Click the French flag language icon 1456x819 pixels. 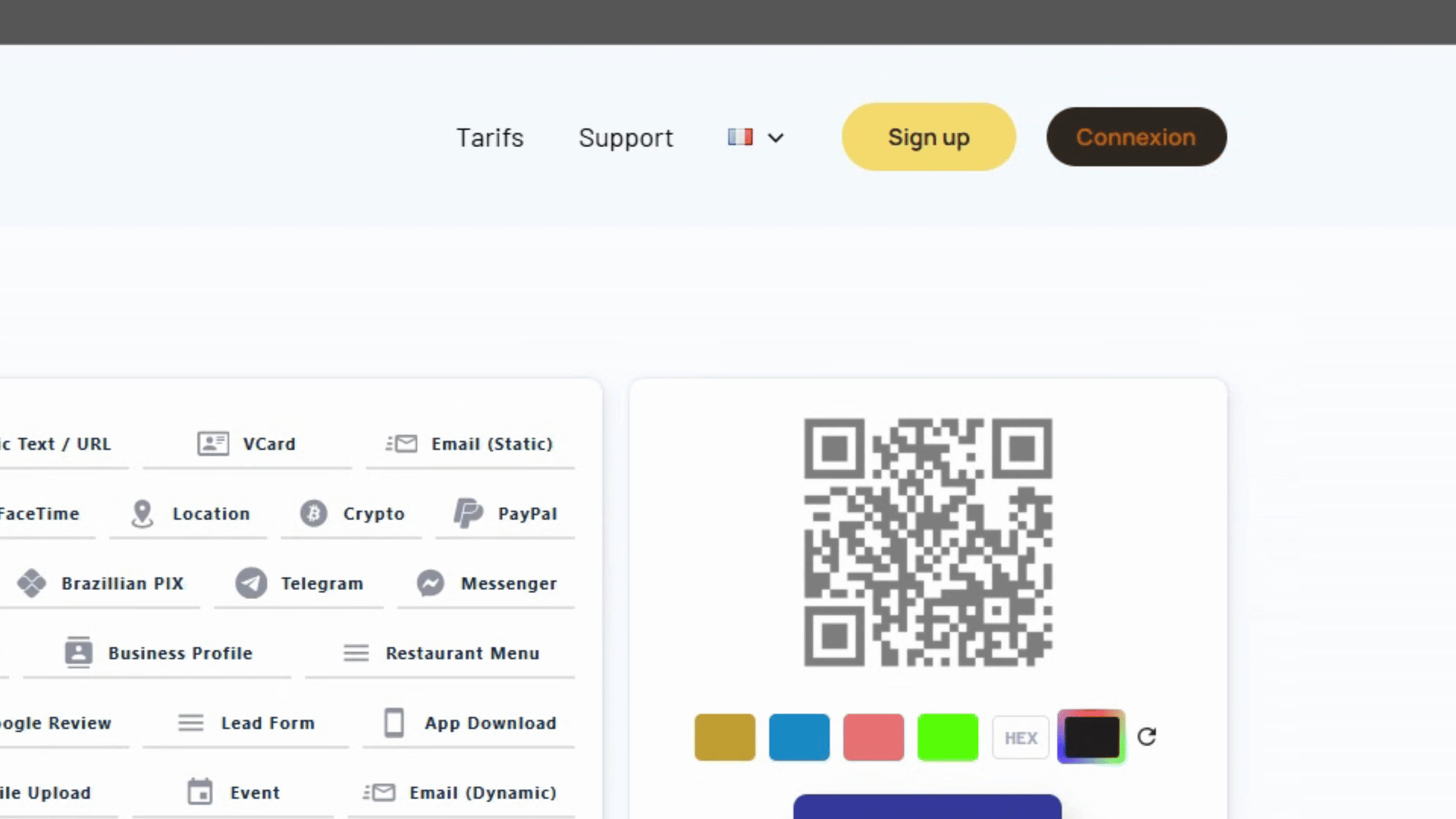[x=740, y=136]
